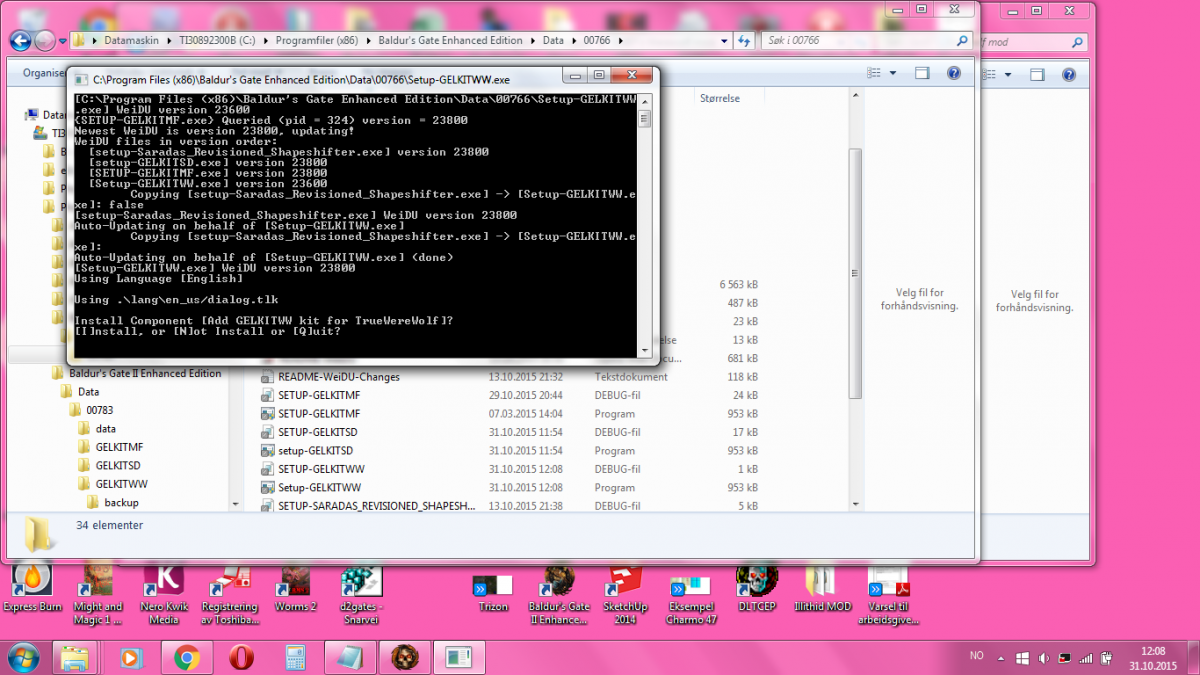Image resolution: width=1200 pixels, height=675 pixels.
Task: Click the Datamaskin breadcrumb
Action: [131, 41]
